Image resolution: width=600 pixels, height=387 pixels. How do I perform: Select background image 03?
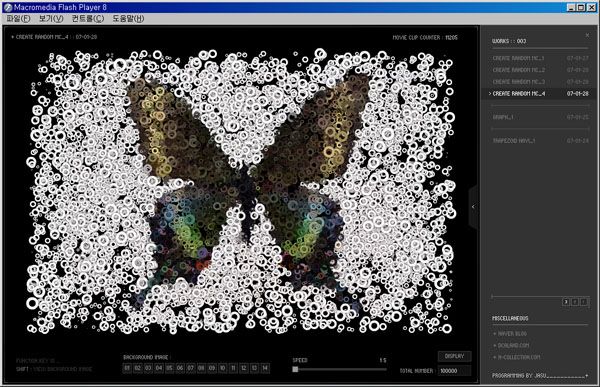(x=148, y=368)
